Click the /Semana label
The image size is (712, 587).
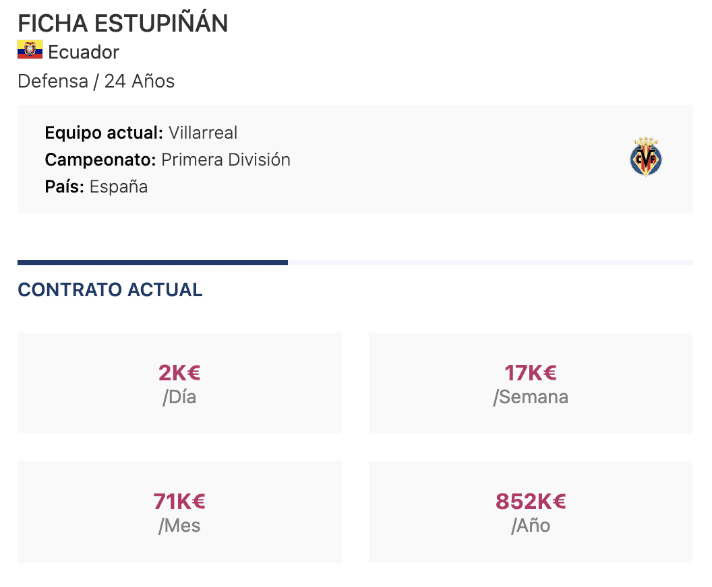[x=531, y=397]
